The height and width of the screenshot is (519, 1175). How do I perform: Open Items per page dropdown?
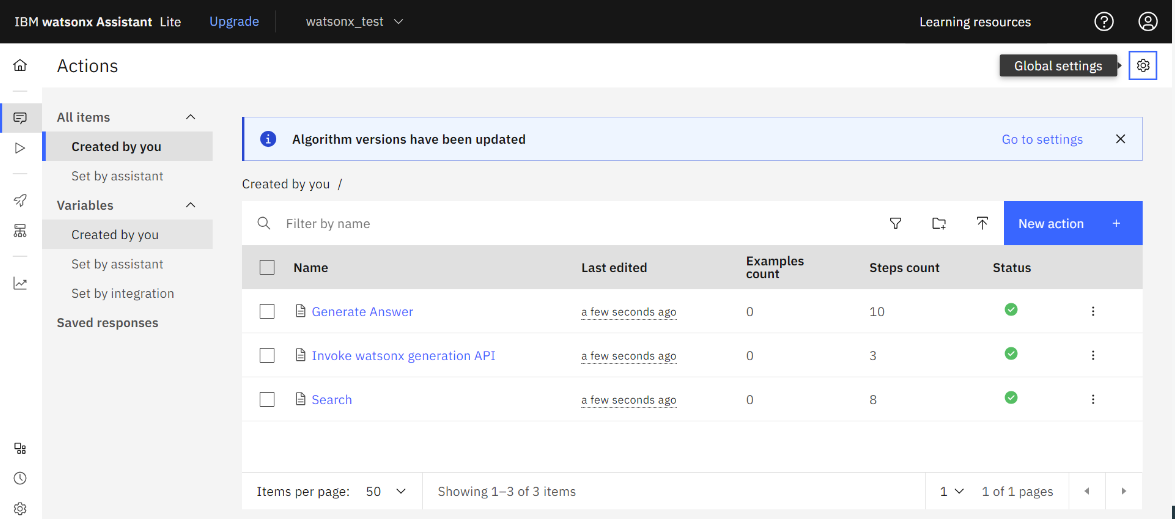385,492
